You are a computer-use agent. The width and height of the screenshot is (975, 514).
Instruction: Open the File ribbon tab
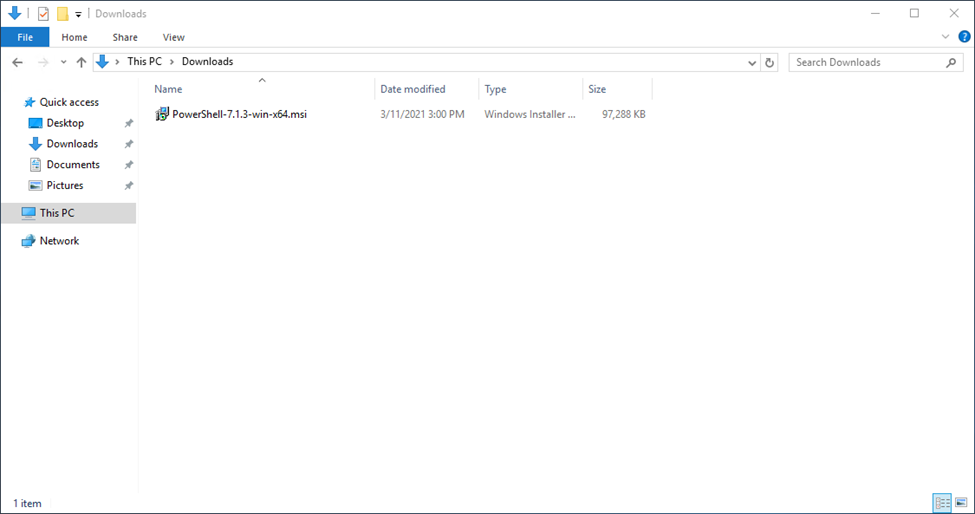click(x=25, y=37)
